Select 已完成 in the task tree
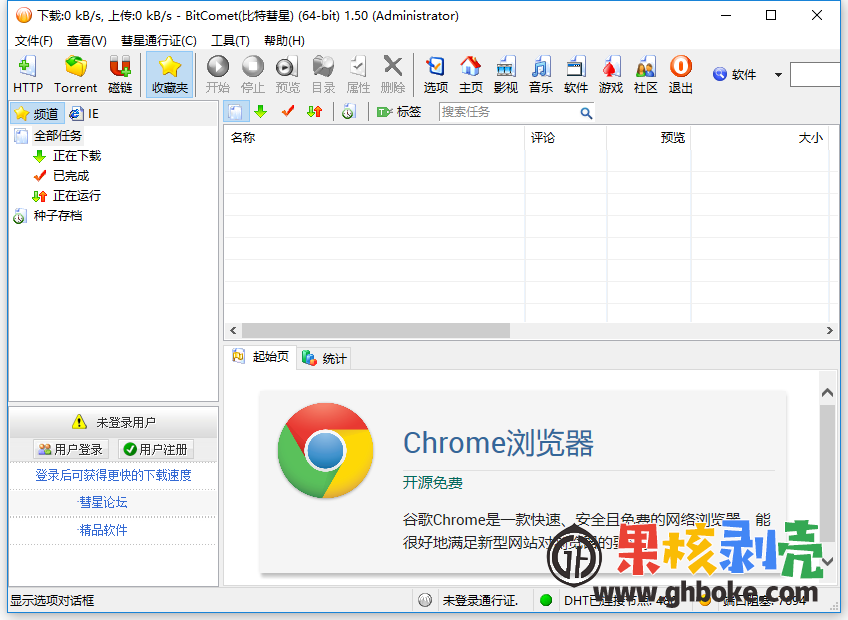This screenshot has width=848, height=620. [x=71, y=176]
